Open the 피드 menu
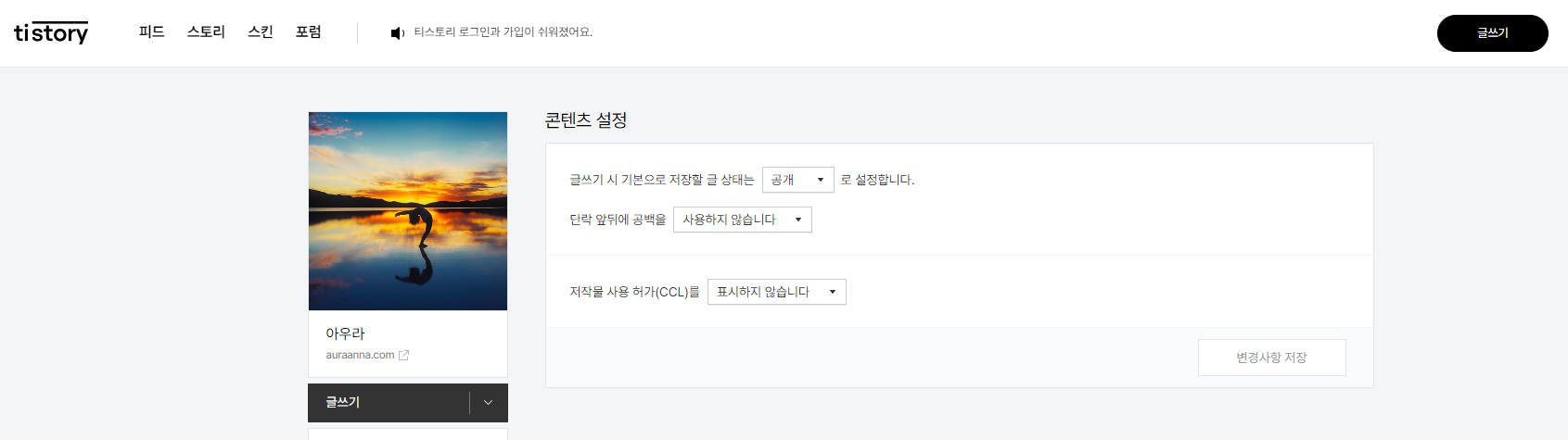 click(x=152, y=32)
